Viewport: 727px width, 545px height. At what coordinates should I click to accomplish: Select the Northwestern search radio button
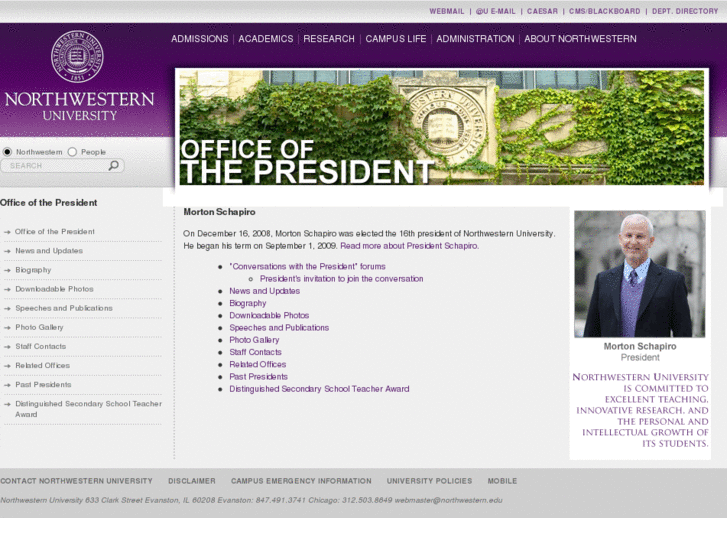pyautogui.click(x=8, y=152)
